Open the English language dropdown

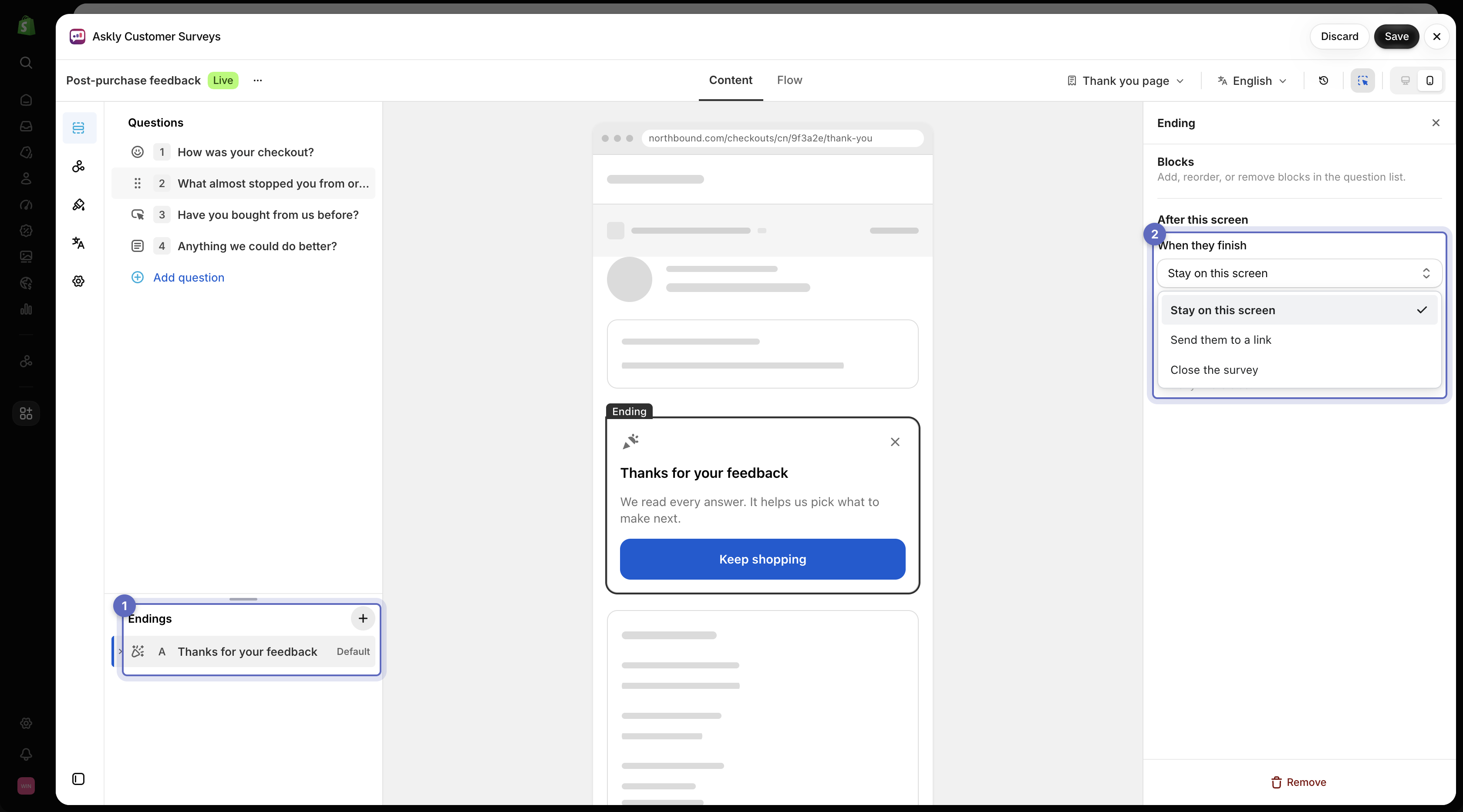1252,81
